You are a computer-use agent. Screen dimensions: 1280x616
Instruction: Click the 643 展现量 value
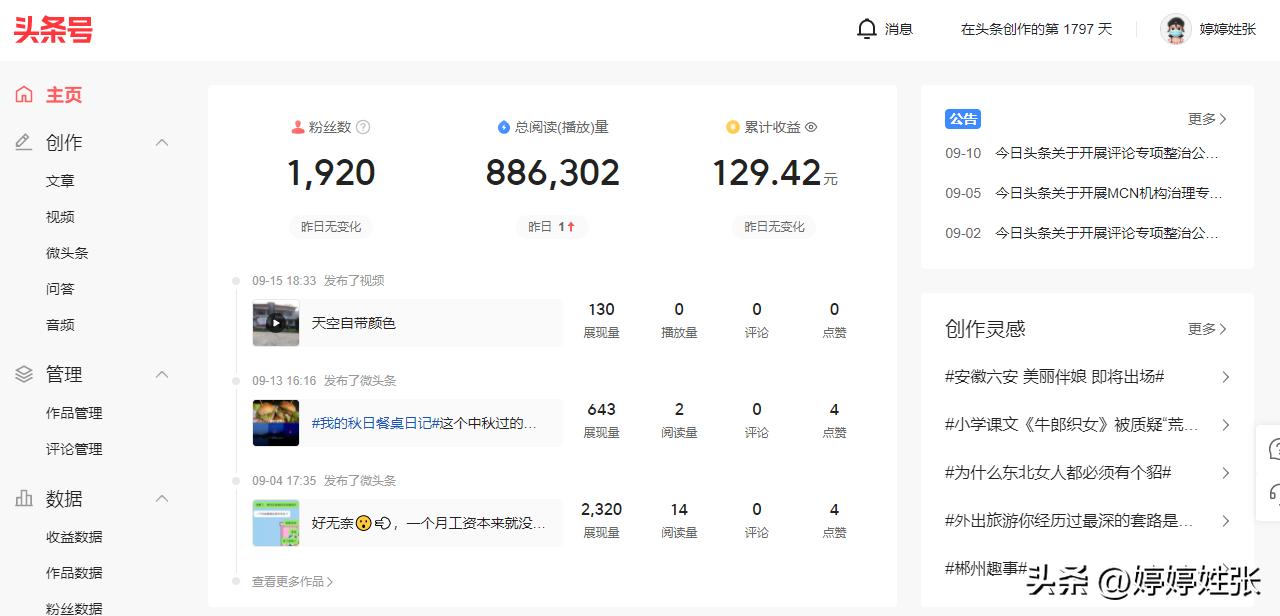602,410
